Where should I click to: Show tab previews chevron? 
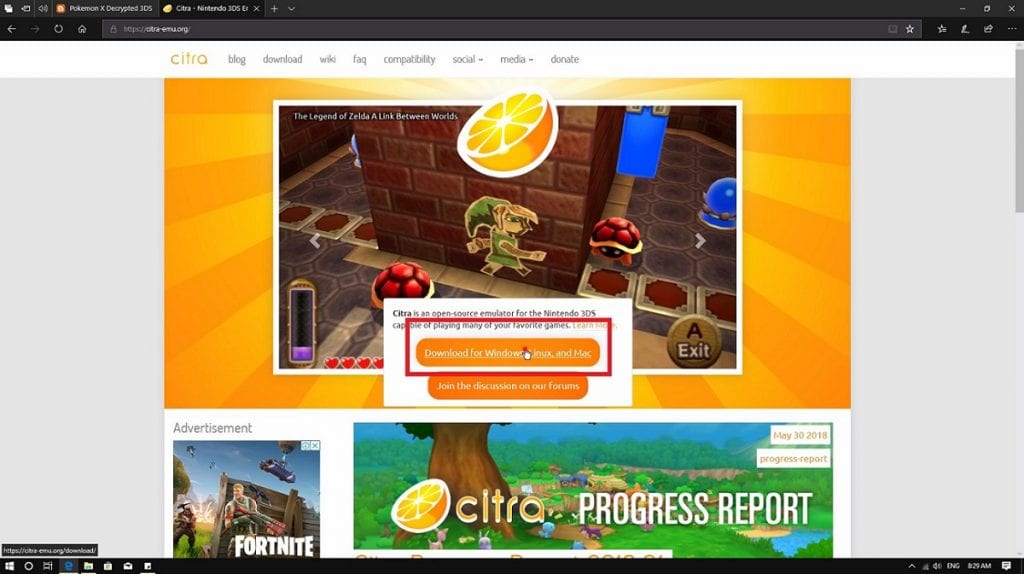pos(291,8)
